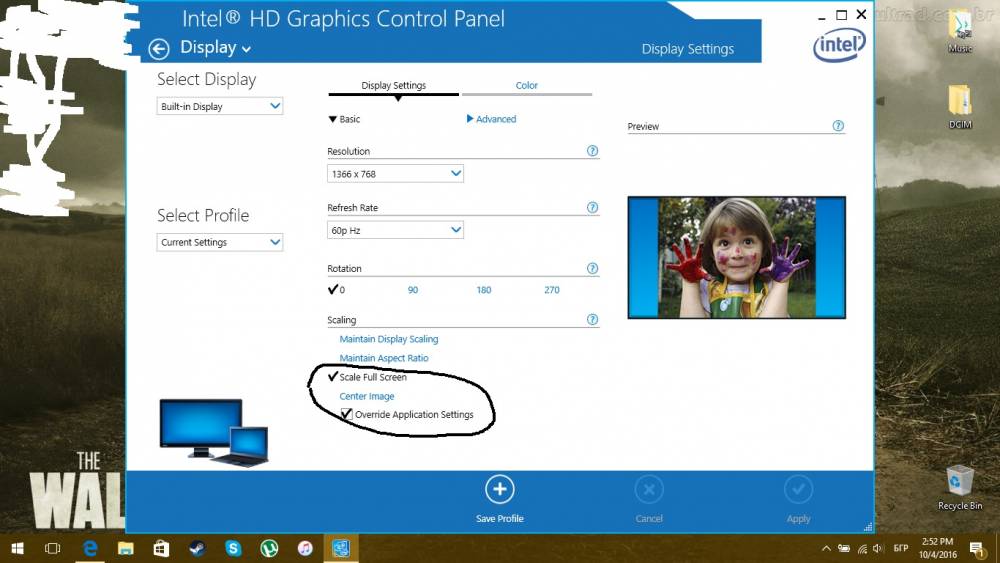Screen dimensions: 1000x563
Task: Open Steam from the taskbar
Action: (x=197, y=548)
